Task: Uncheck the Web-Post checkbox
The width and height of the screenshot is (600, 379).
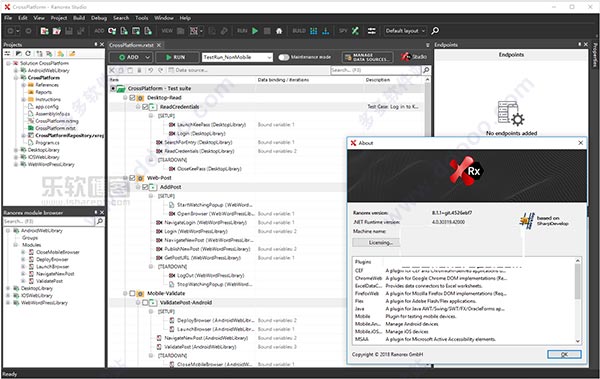Action: coord(132,178)
